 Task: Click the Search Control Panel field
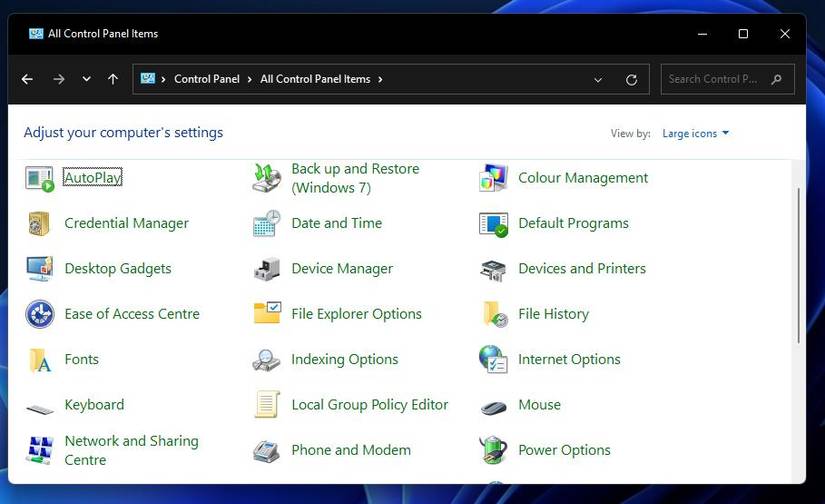pyautogui.click(x=712, y=79)
